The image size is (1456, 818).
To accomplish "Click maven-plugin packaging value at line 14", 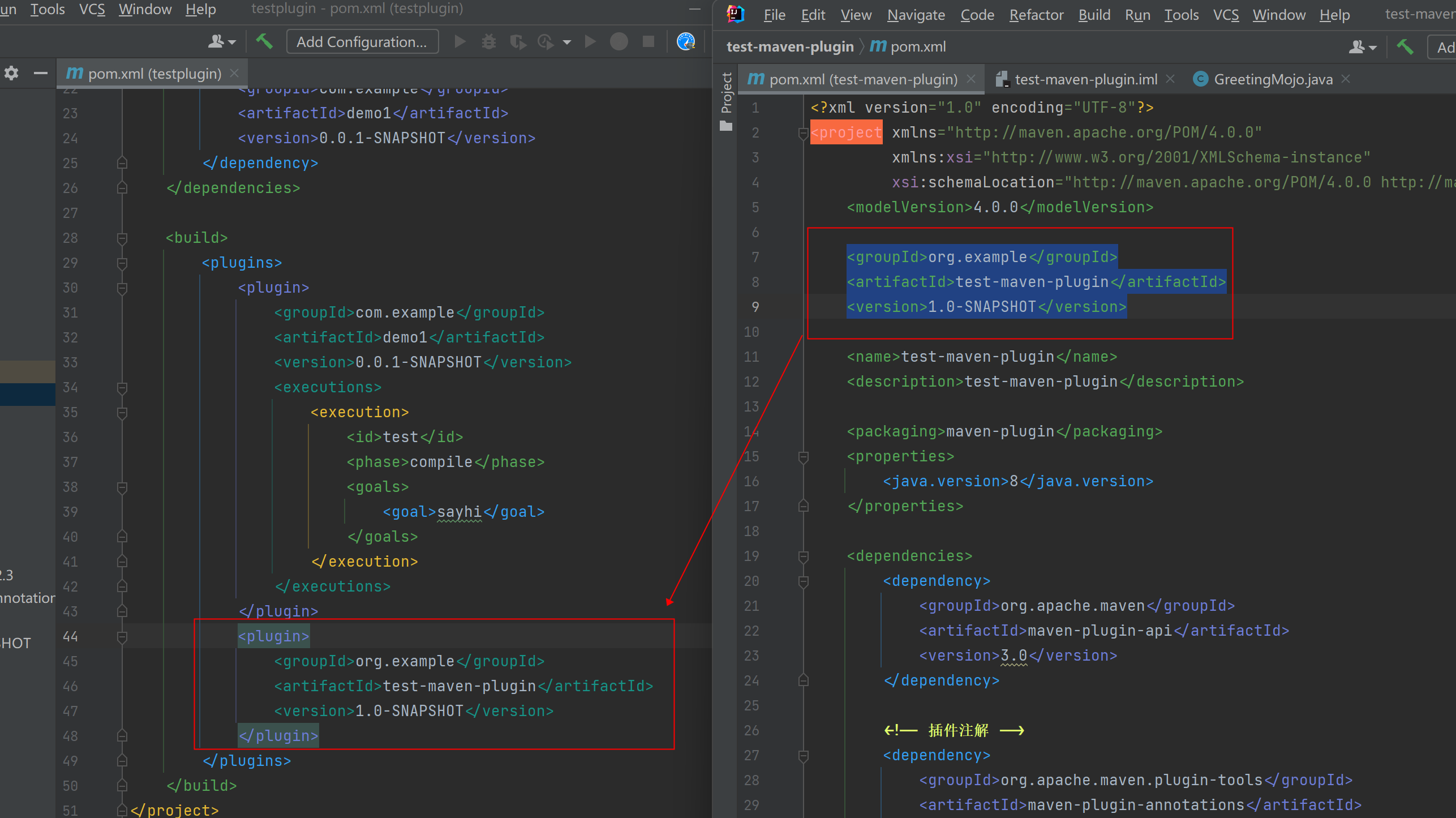I will [1000, 431].
